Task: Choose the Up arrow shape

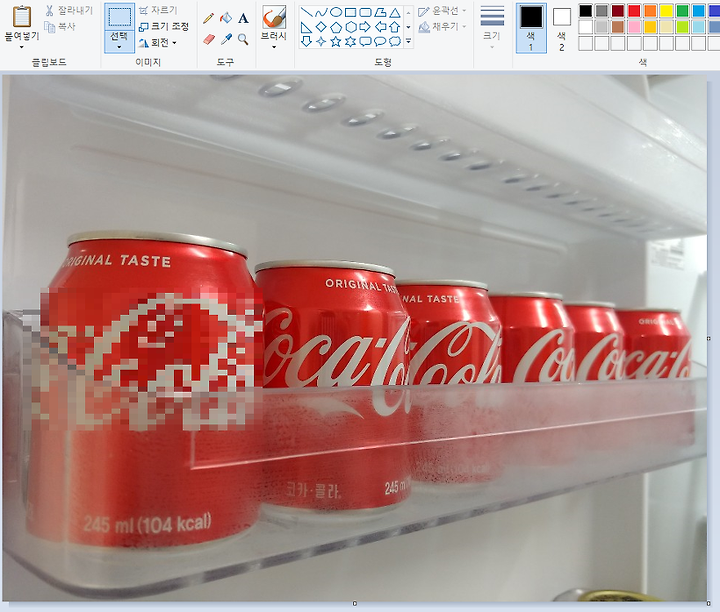Action: 395,27
